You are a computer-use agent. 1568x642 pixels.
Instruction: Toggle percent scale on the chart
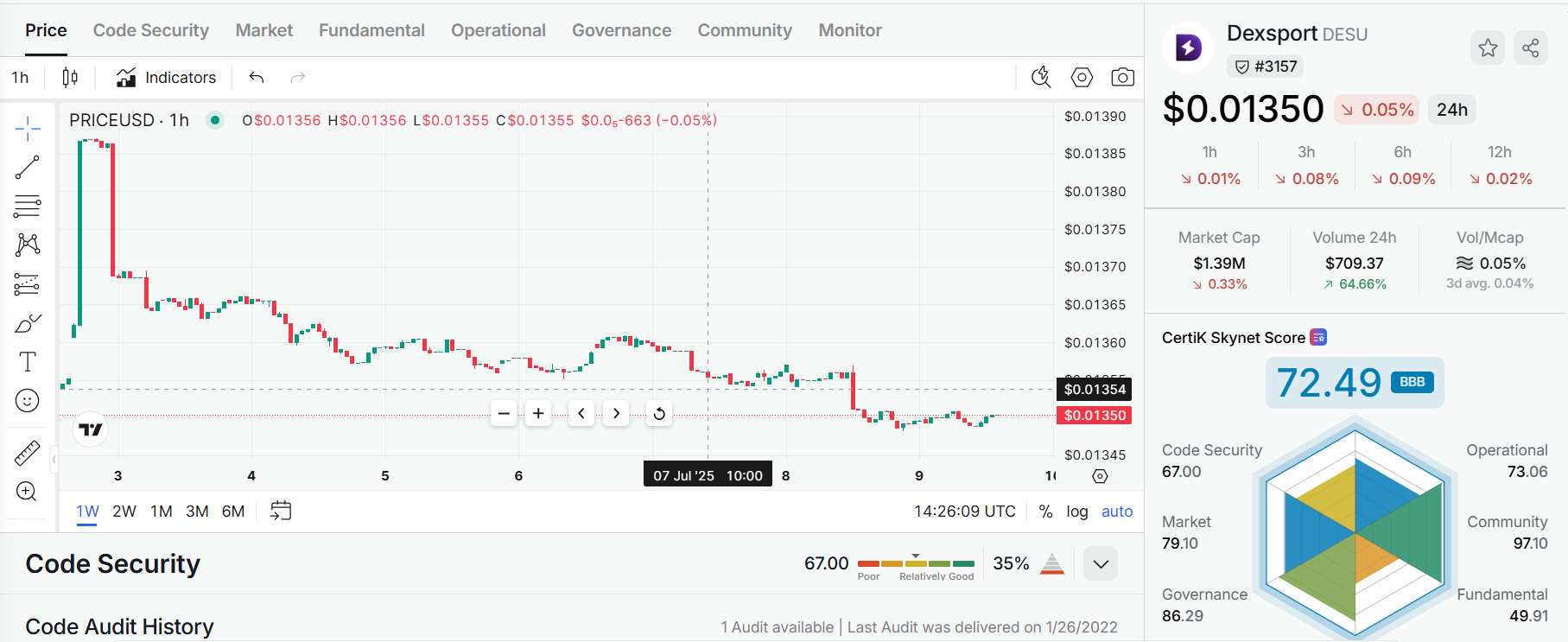click(x=1045, y=512)
